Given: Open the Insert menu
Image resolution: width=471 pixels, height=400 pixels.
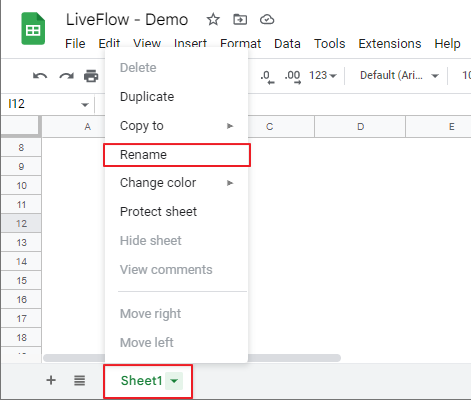Looking at the screenshot, I should tap(190, 43).
